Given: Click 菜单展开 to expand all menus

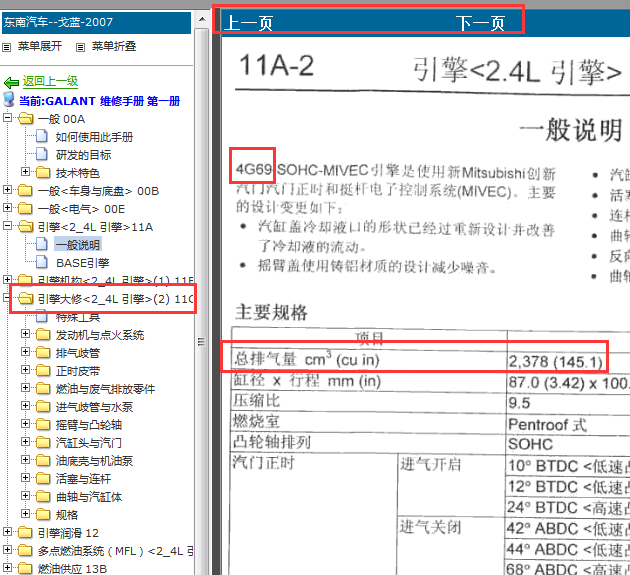Looking at the screenshot, I should point(40,47).
